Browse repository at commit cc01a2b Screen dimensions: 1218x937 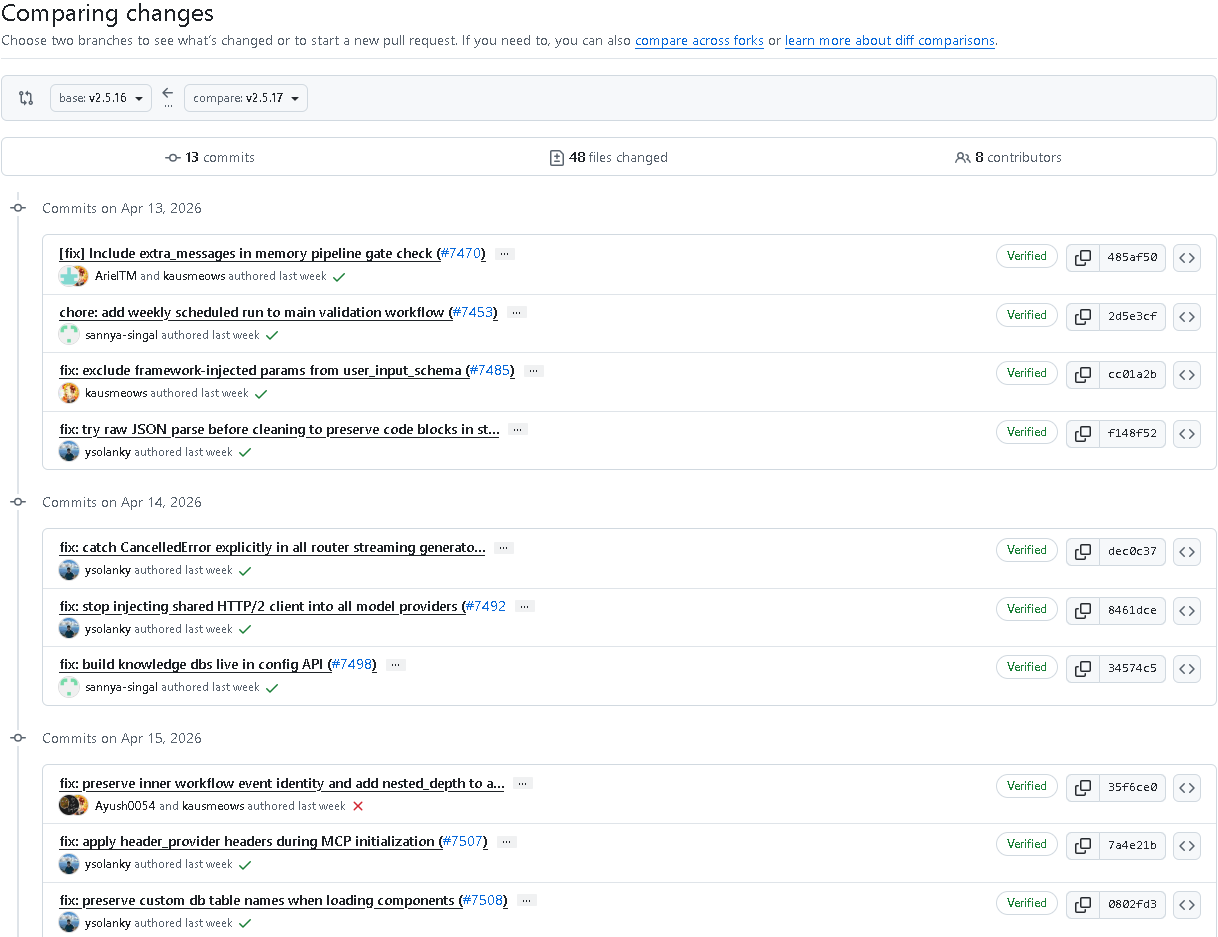pos(1186,374)
